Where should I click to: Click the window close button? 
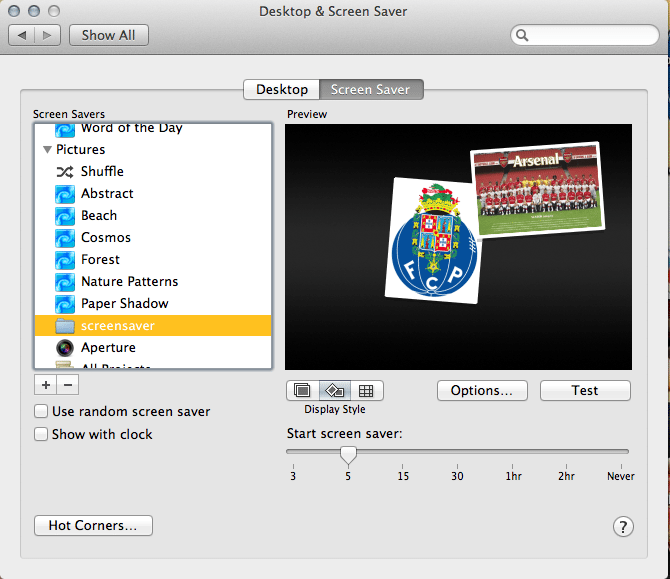pos(14,11)
